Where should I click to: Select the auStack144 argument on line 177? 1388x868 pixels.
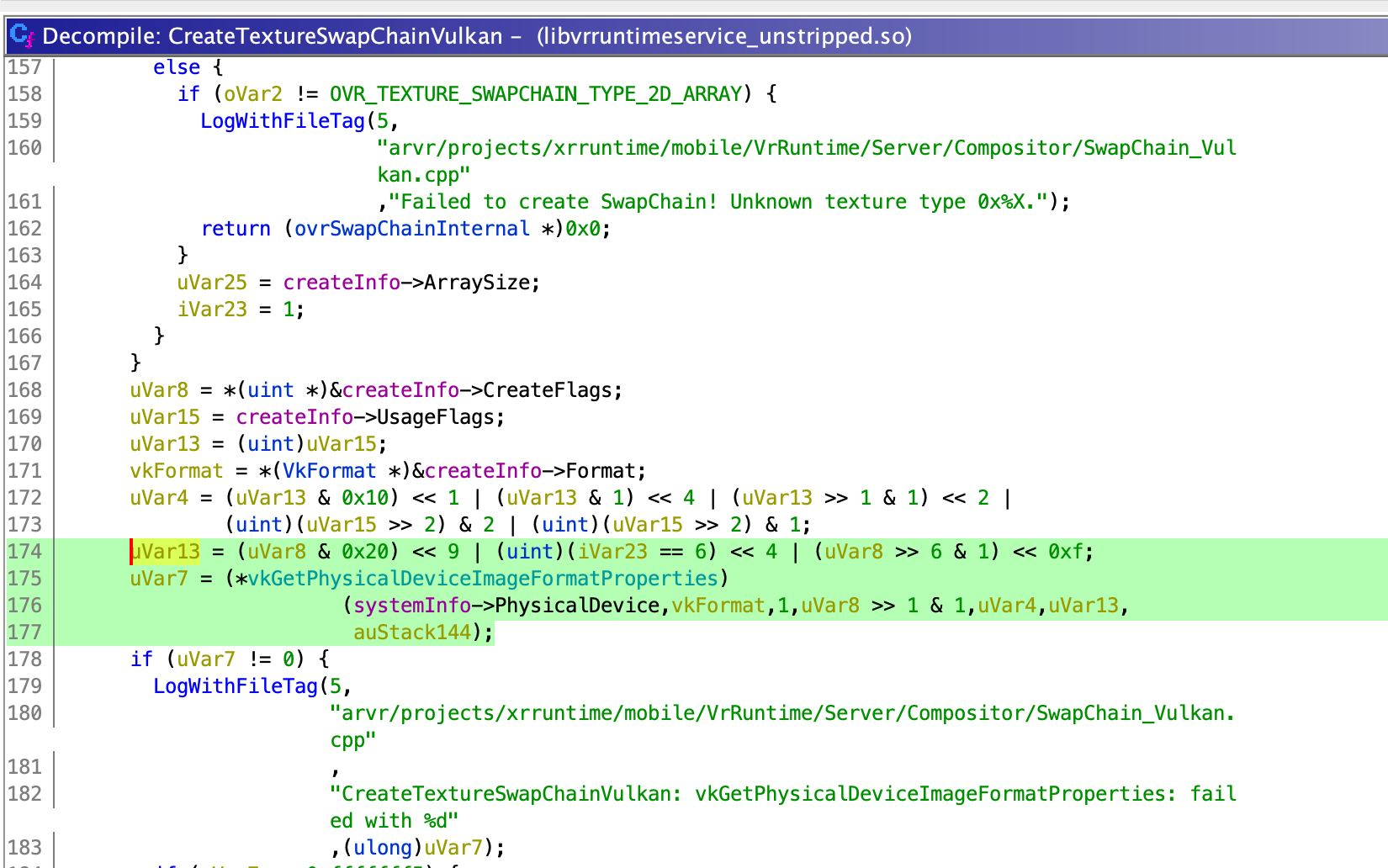(x=412, y=632)
